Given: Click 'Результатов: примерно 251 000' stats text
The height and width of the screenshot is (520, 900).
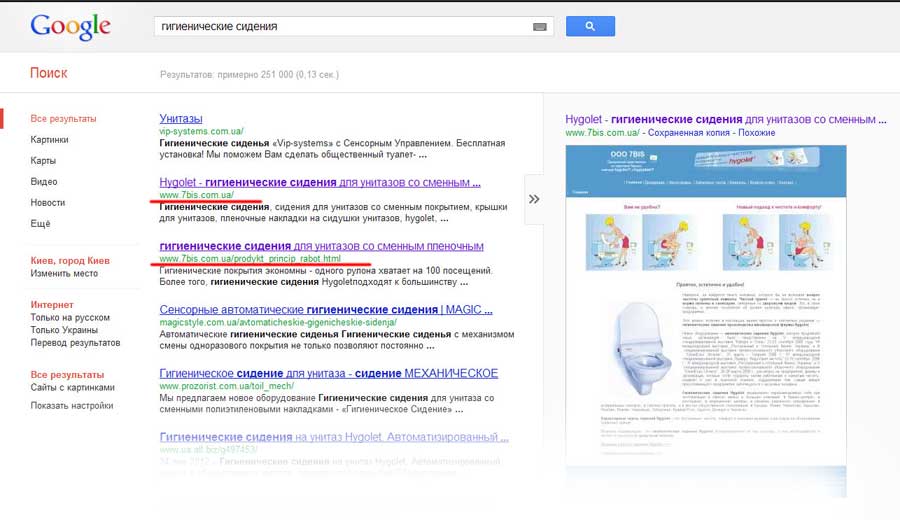Looking at the screenshot, I should pos(249,75).
